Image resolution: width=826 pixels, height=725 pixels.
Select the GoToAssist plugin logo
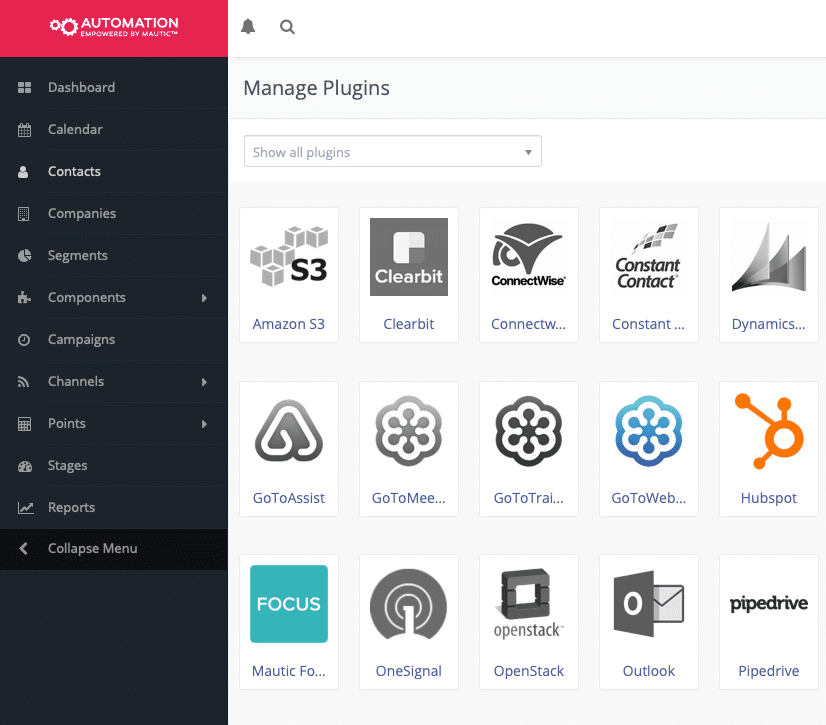289,431
